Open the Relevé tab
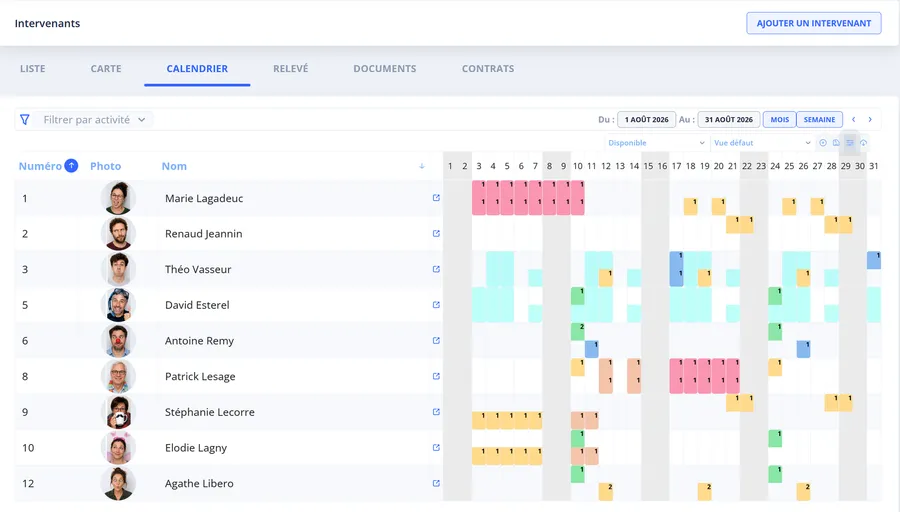 (290, 68)
